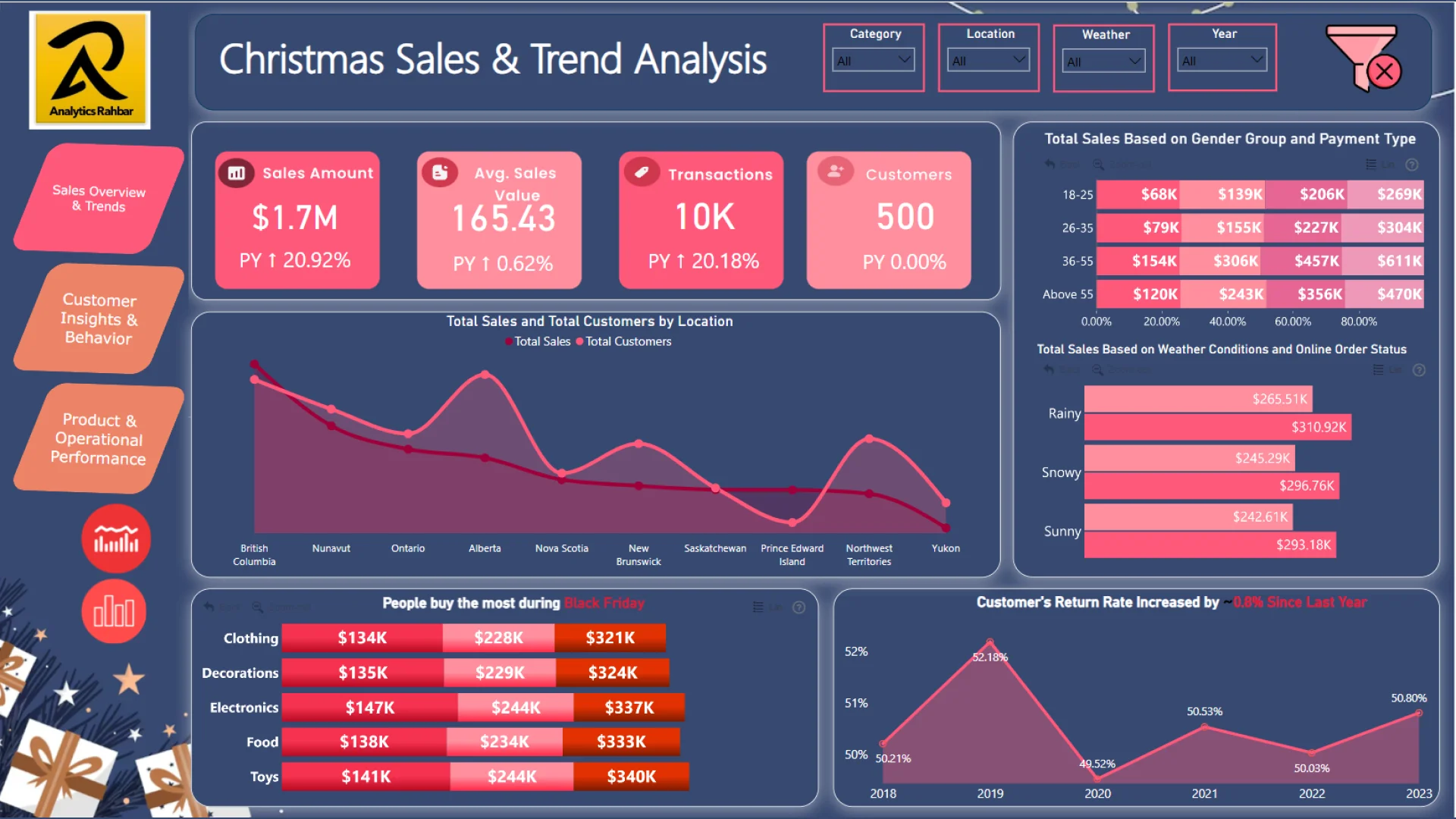Select the 2019 point labeled 52.18%
This screenshot has height=819, width=1456.
pos(990,642)
